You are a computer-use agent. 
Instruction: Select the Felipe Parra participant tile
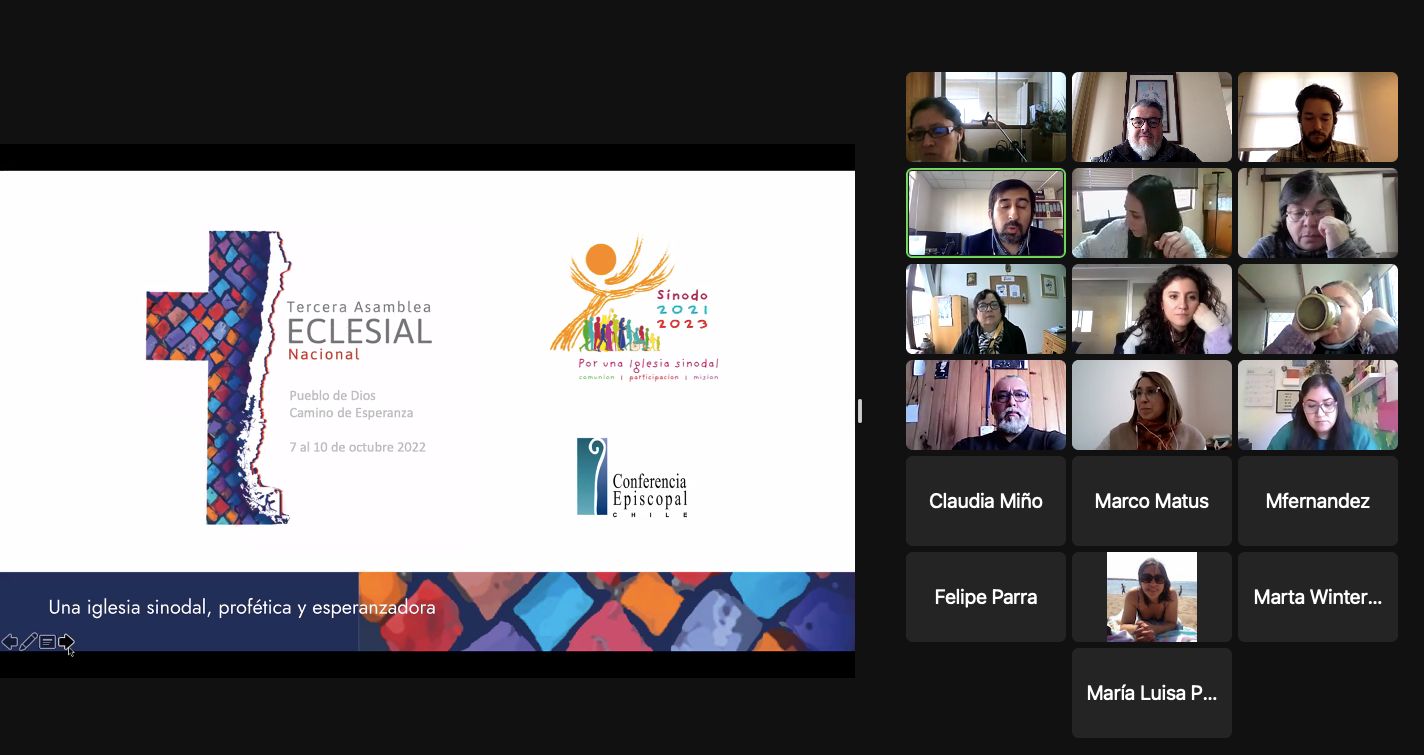[985, 597]
